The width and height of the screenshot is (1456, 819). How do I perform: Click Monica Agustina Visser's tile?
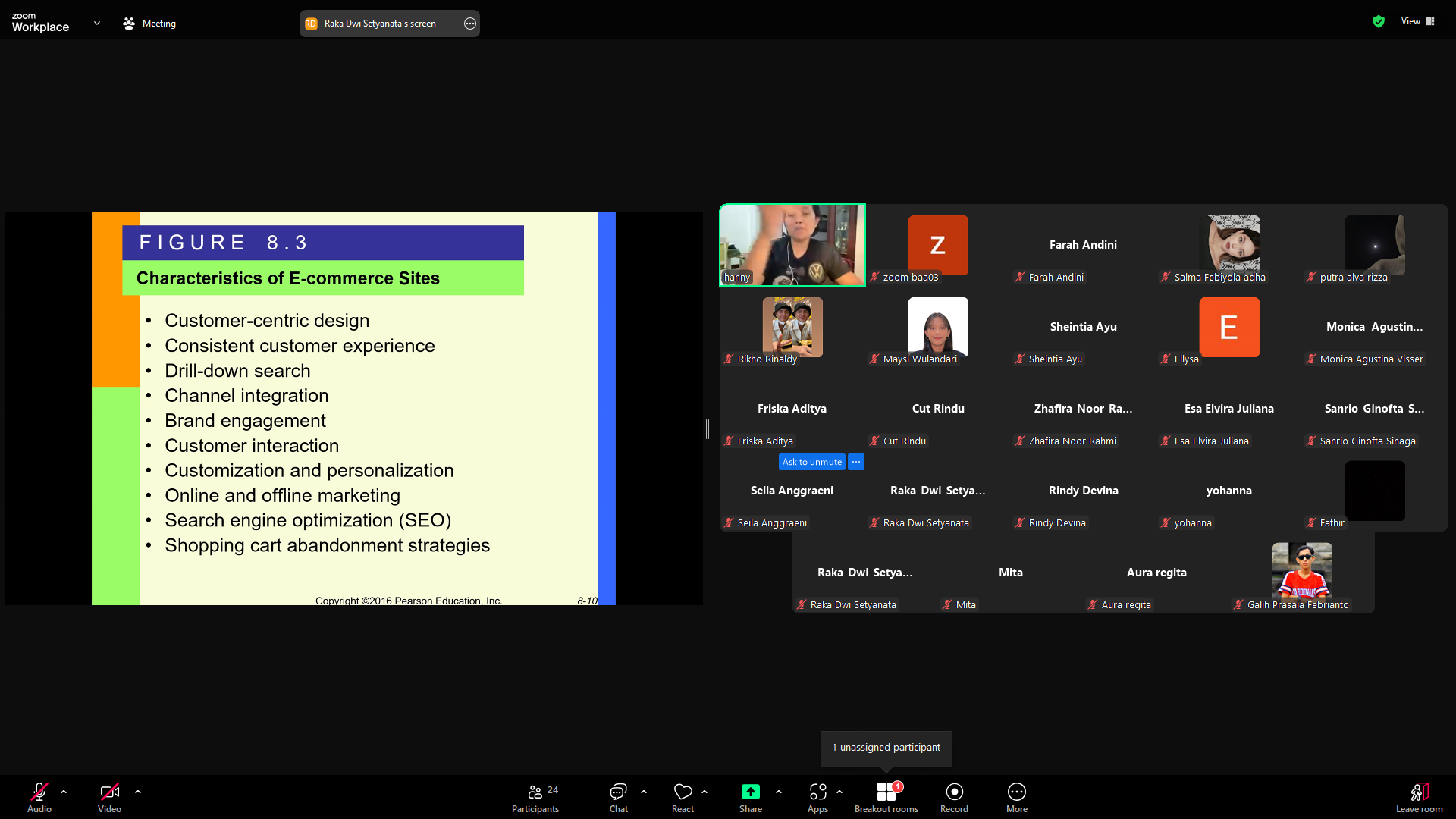click(x=1375, y=327)
